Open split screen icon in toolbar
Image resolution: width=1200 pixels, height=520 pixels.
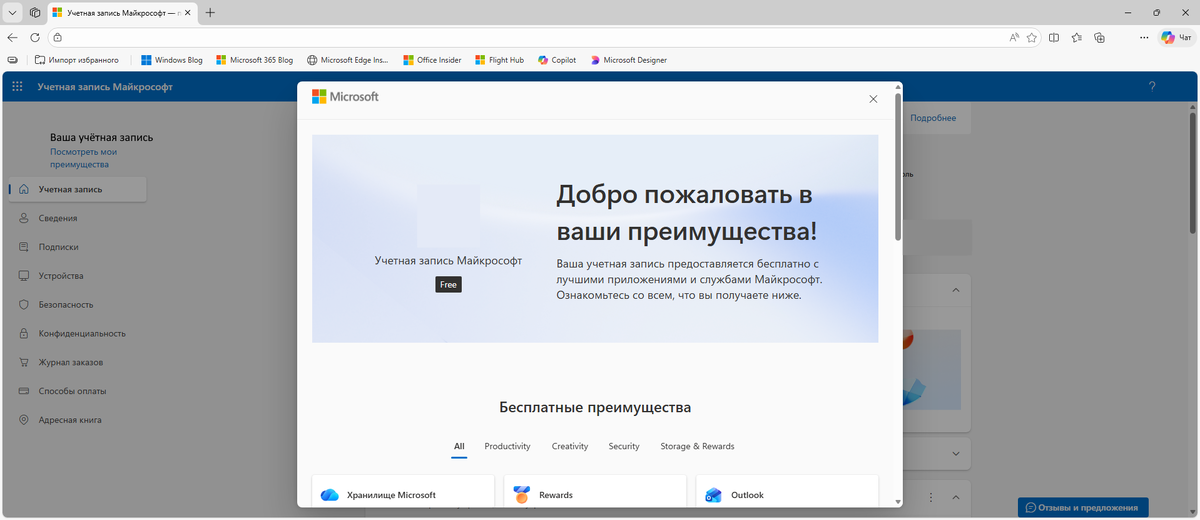coord(1054,37)
